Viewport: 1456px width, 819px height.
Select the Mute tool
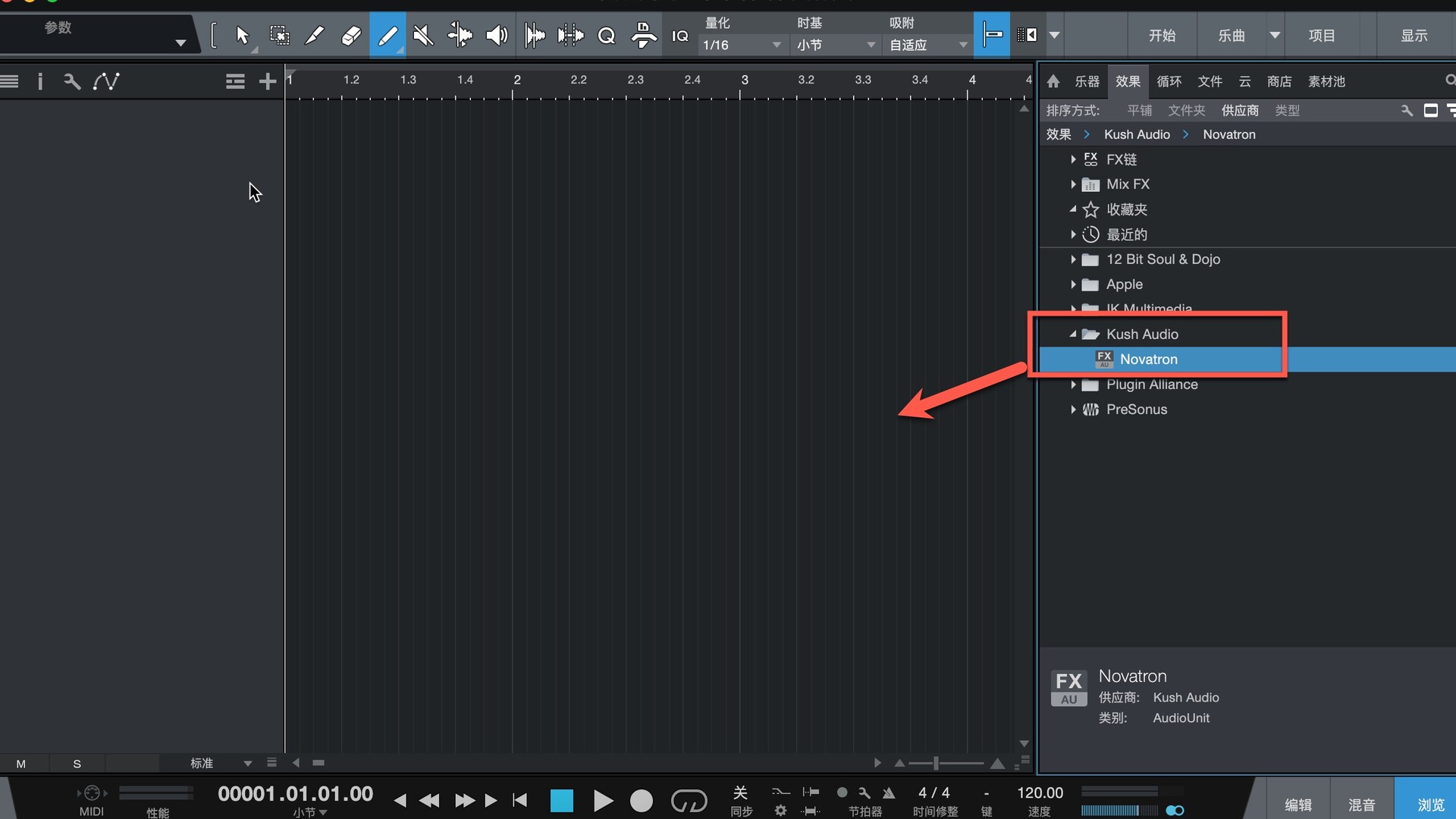point(423,36)
